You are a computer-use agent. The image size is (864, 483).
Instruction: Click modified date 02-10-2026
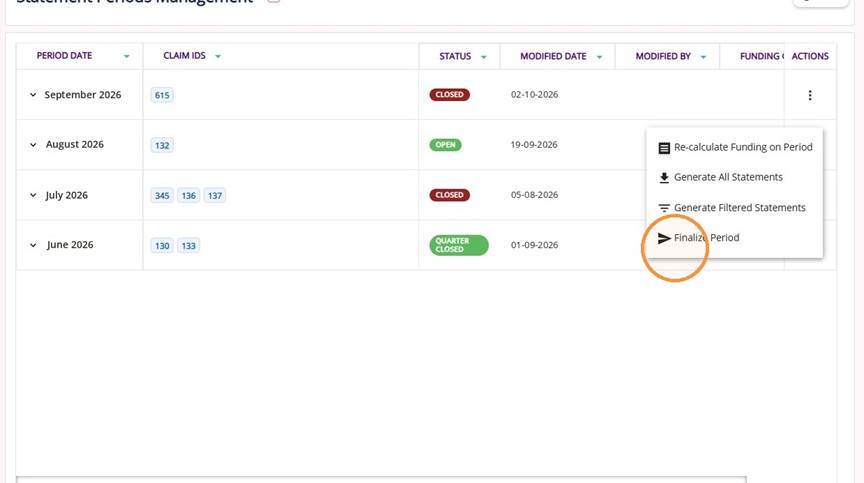(534, 95)
